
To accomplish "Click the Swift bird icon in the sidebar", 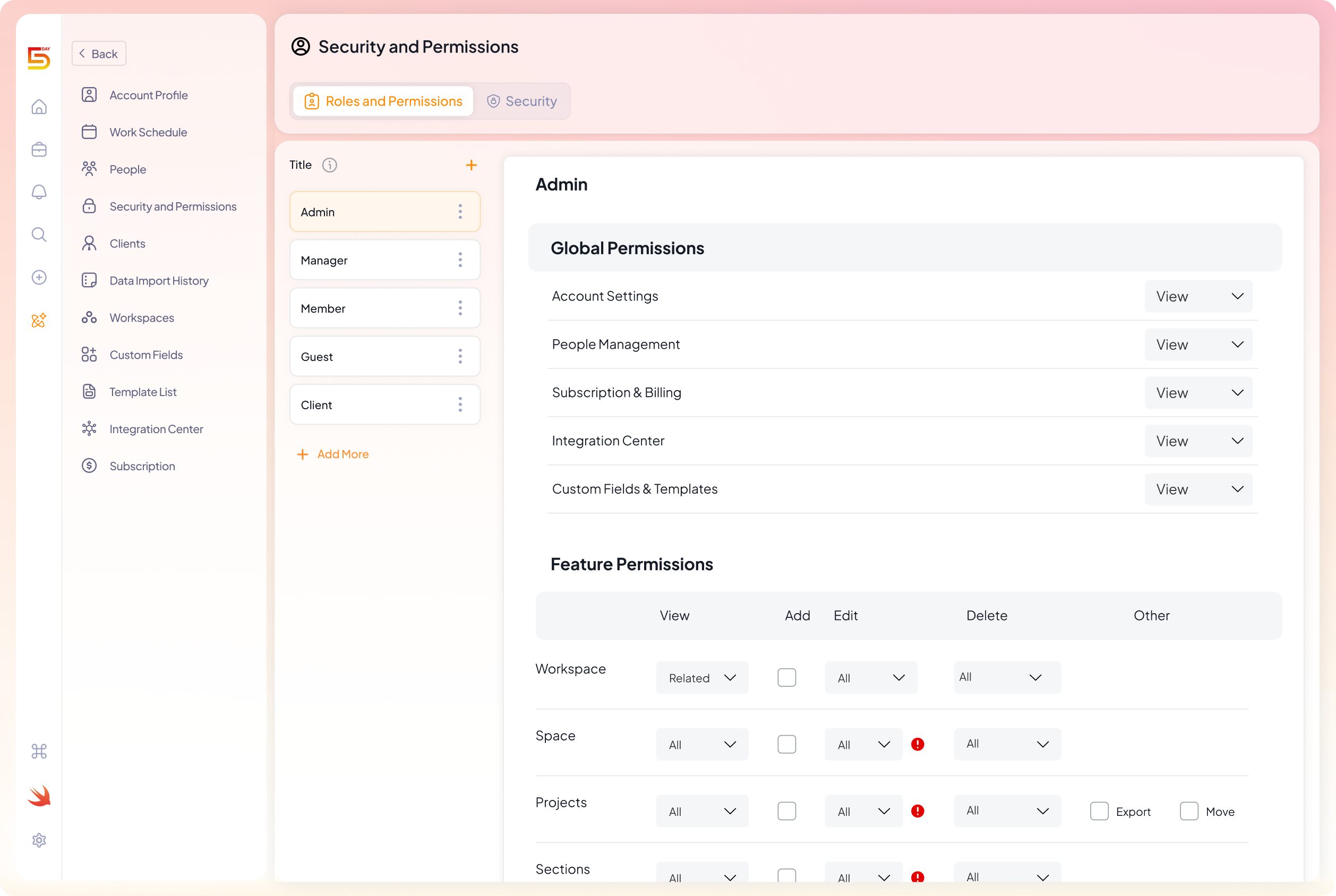I will 39,796.
